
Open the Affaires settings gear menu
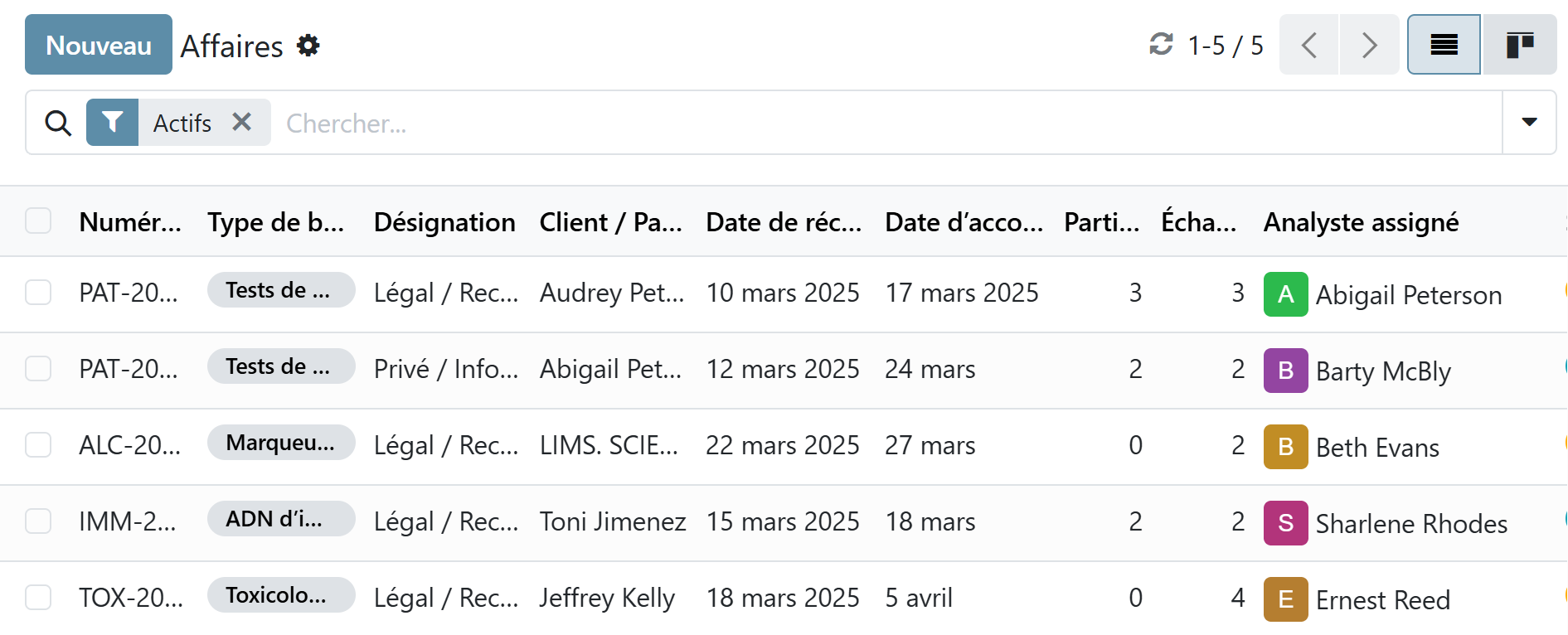tap(308, 46)
